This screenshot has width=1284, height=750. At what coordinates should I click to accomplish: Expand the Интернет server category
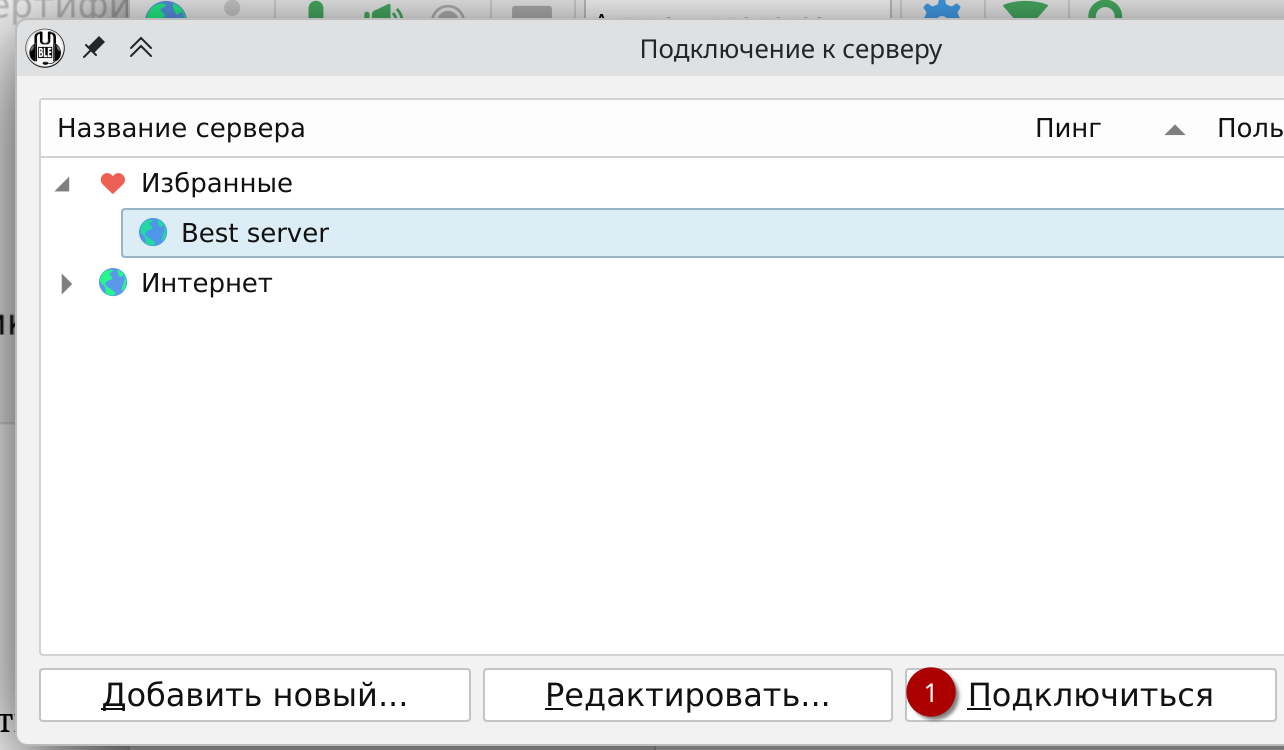point(66,283)
